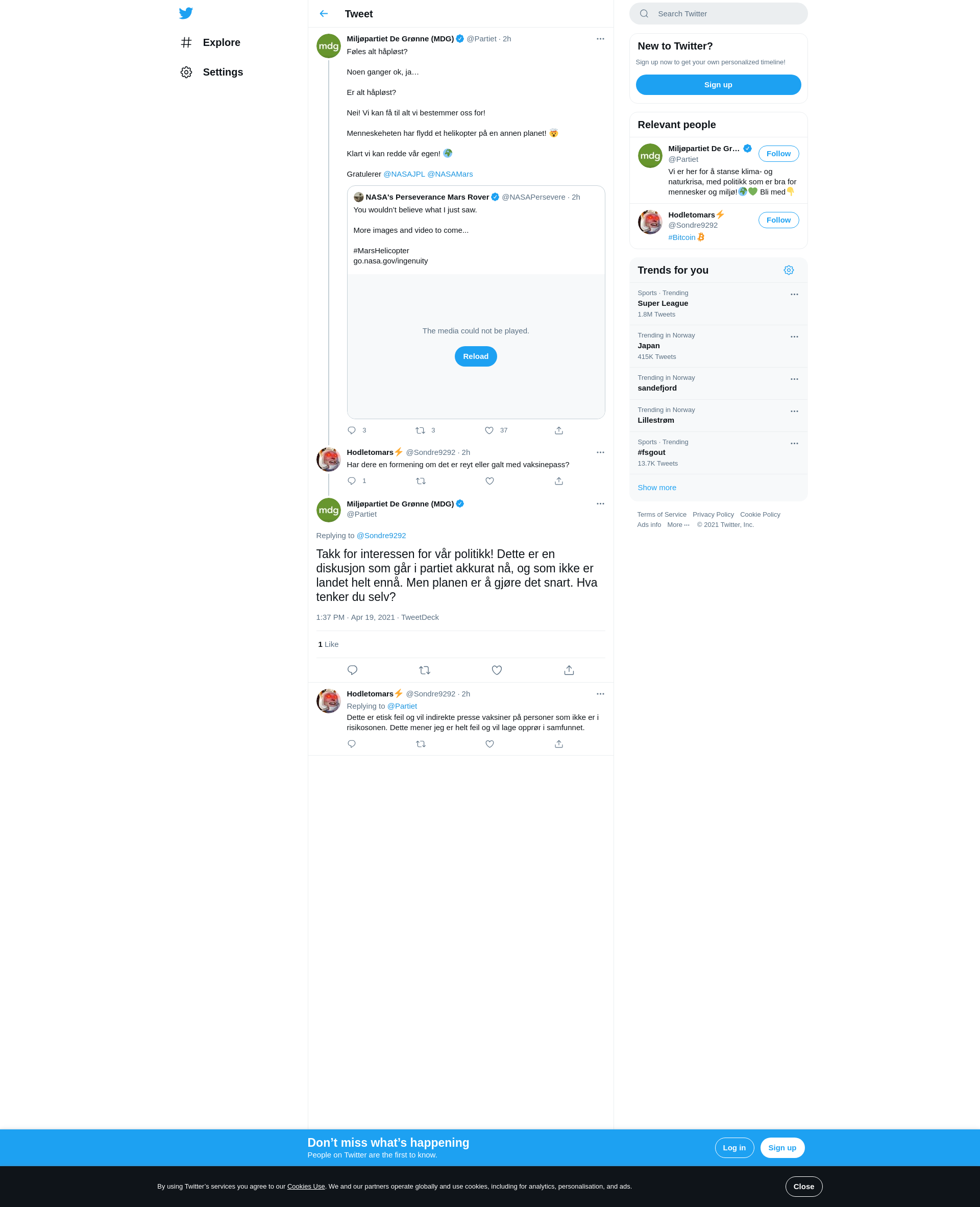Open more options on top MDG tweet
Viewport: 980px width, 1207px height.
600,39
